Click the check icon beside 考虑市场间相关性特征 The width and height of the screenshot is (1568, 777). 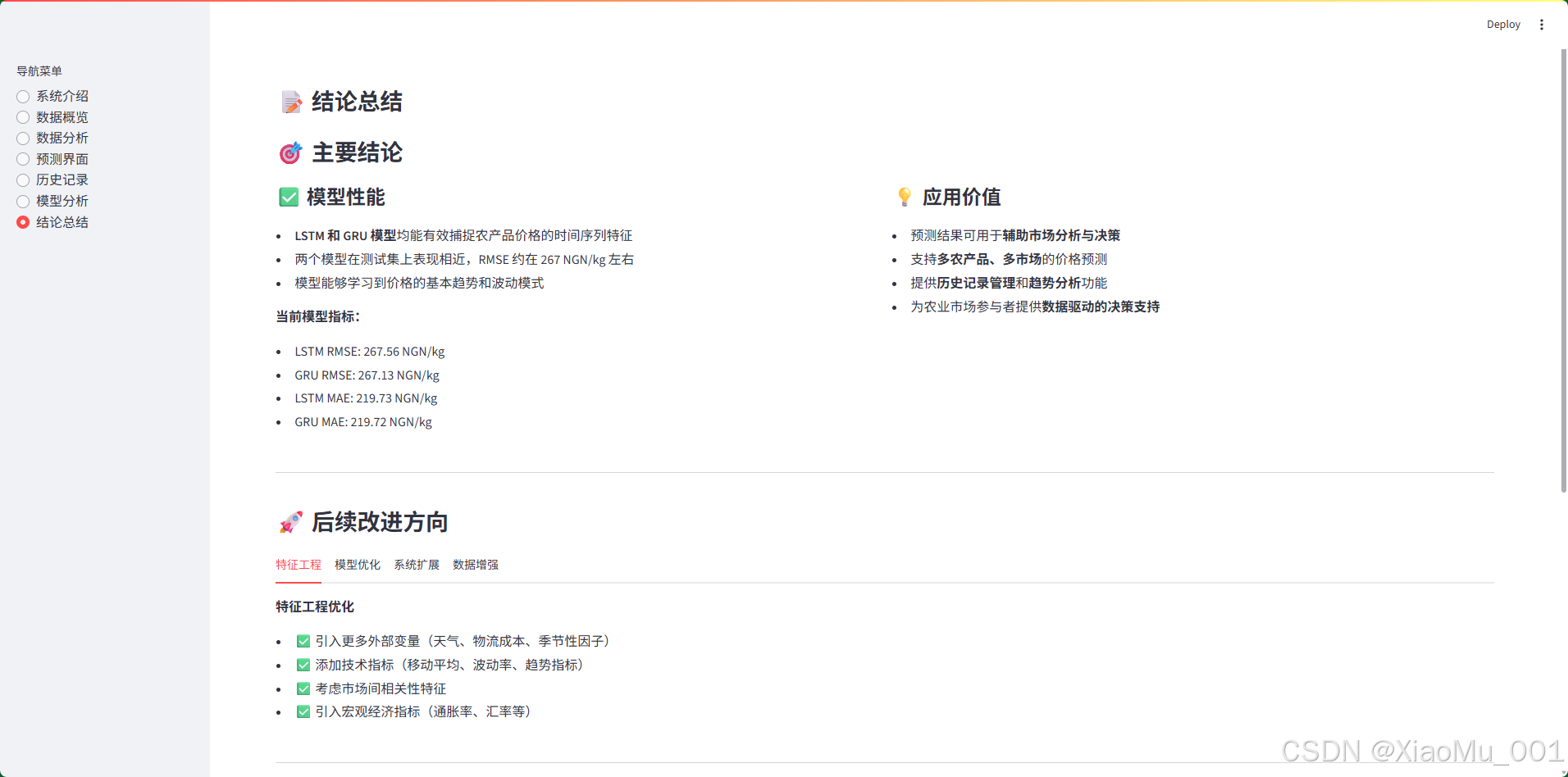(x=303, y=688)
